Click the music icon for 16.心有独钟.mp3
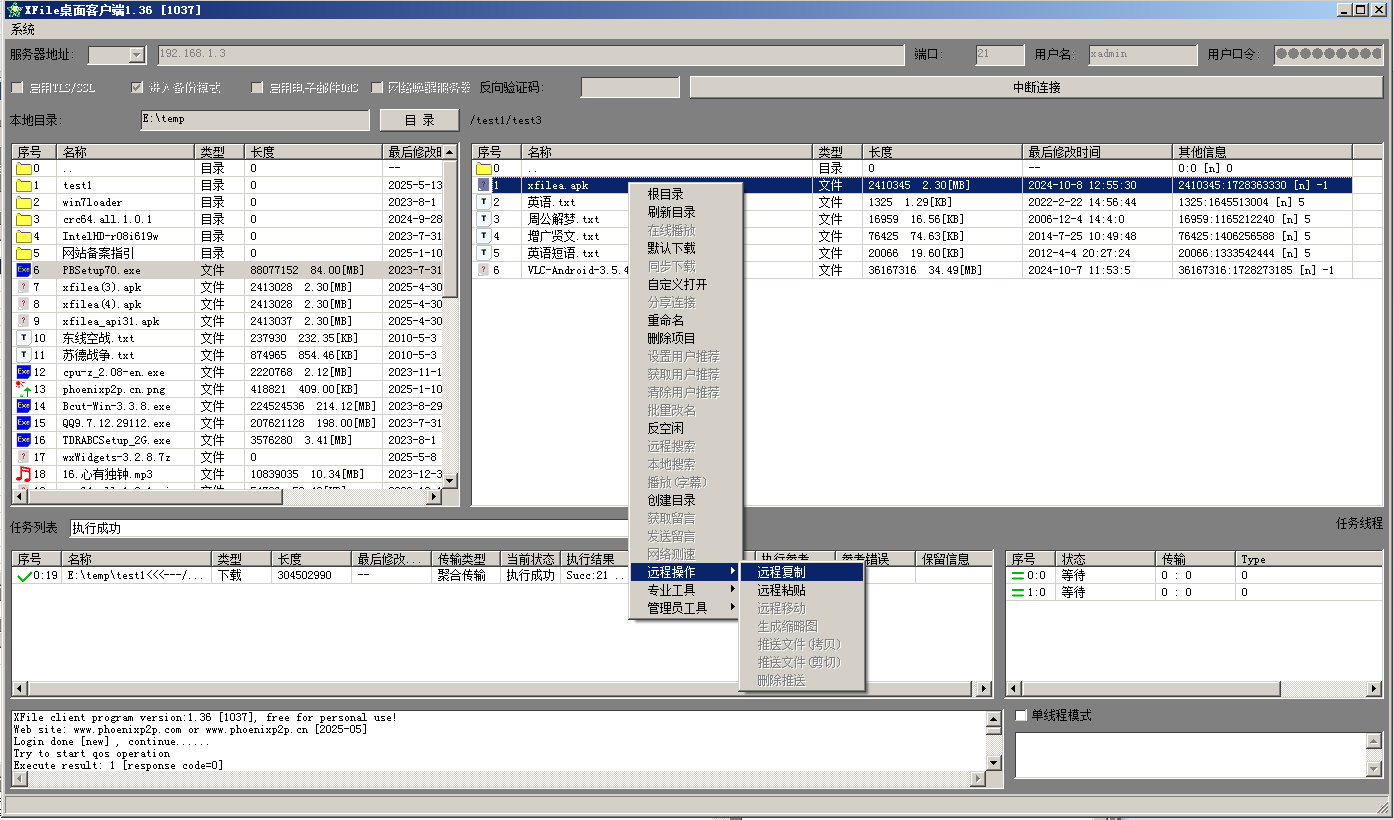The image size is (1394, 820). click(x=24, y=474)
